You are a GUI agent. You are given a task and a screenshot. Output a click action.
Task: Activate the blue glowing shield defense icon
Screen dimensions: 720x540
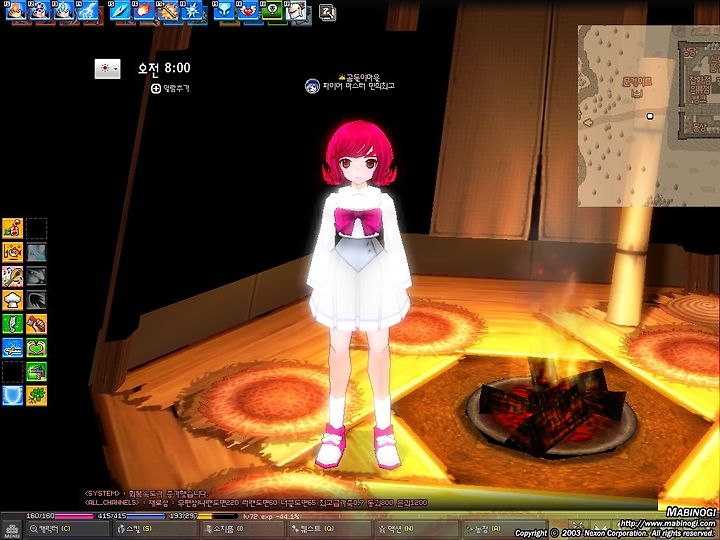pyautogui.click(x=12, y=395)
